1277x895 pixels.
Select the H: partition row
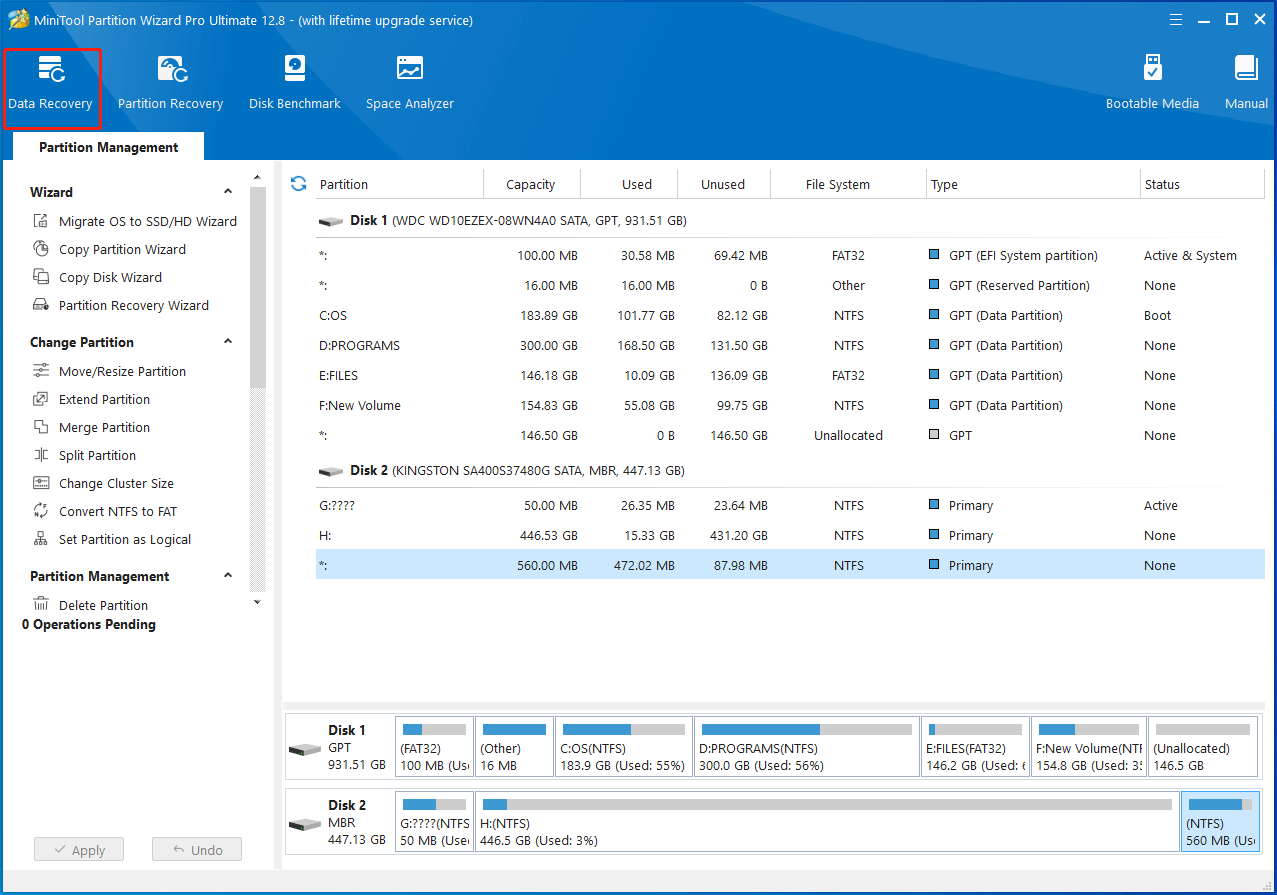(790, 535)
